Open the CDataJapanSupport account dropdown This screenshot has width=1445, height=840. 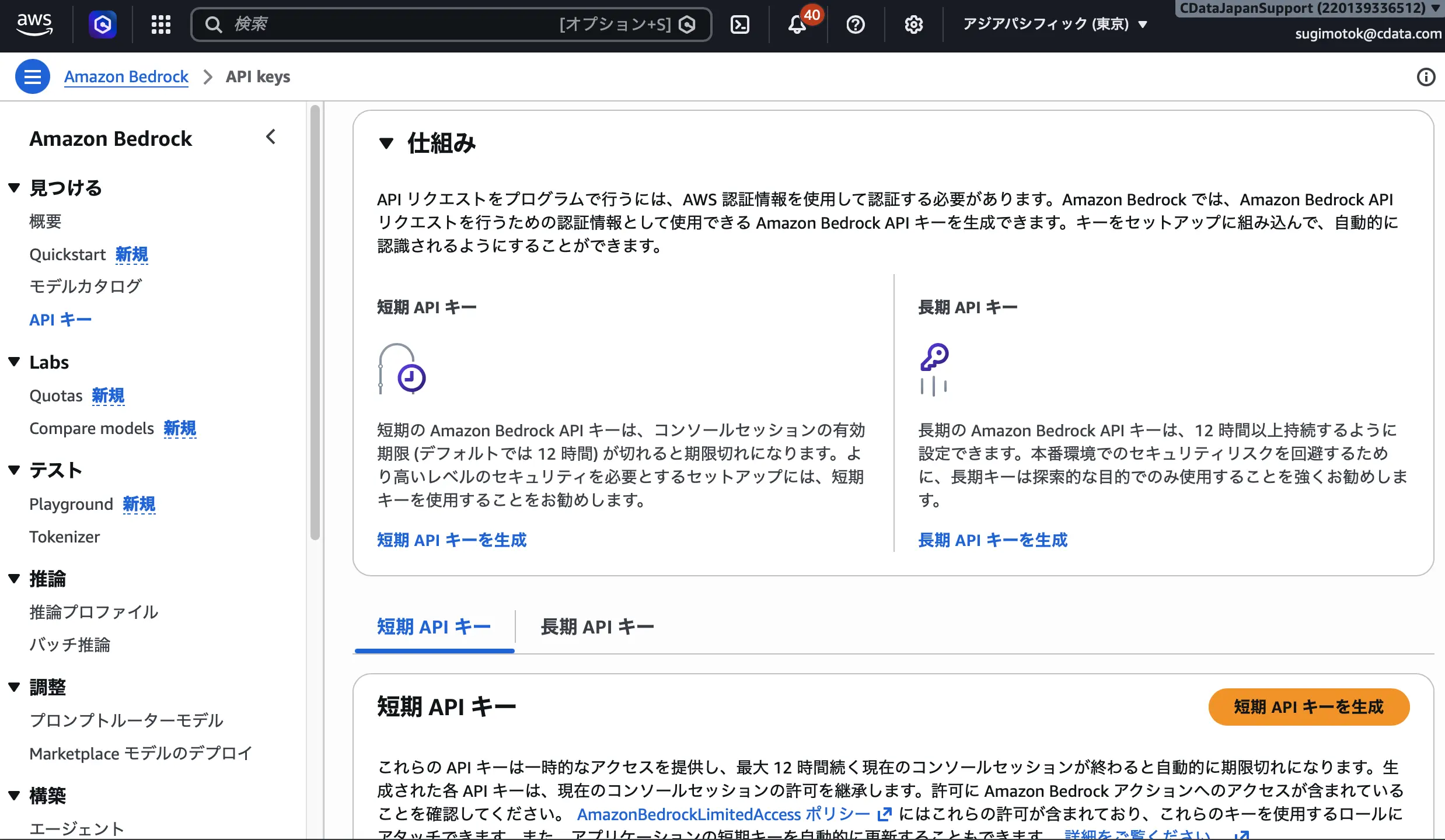tap(1310, 8)
